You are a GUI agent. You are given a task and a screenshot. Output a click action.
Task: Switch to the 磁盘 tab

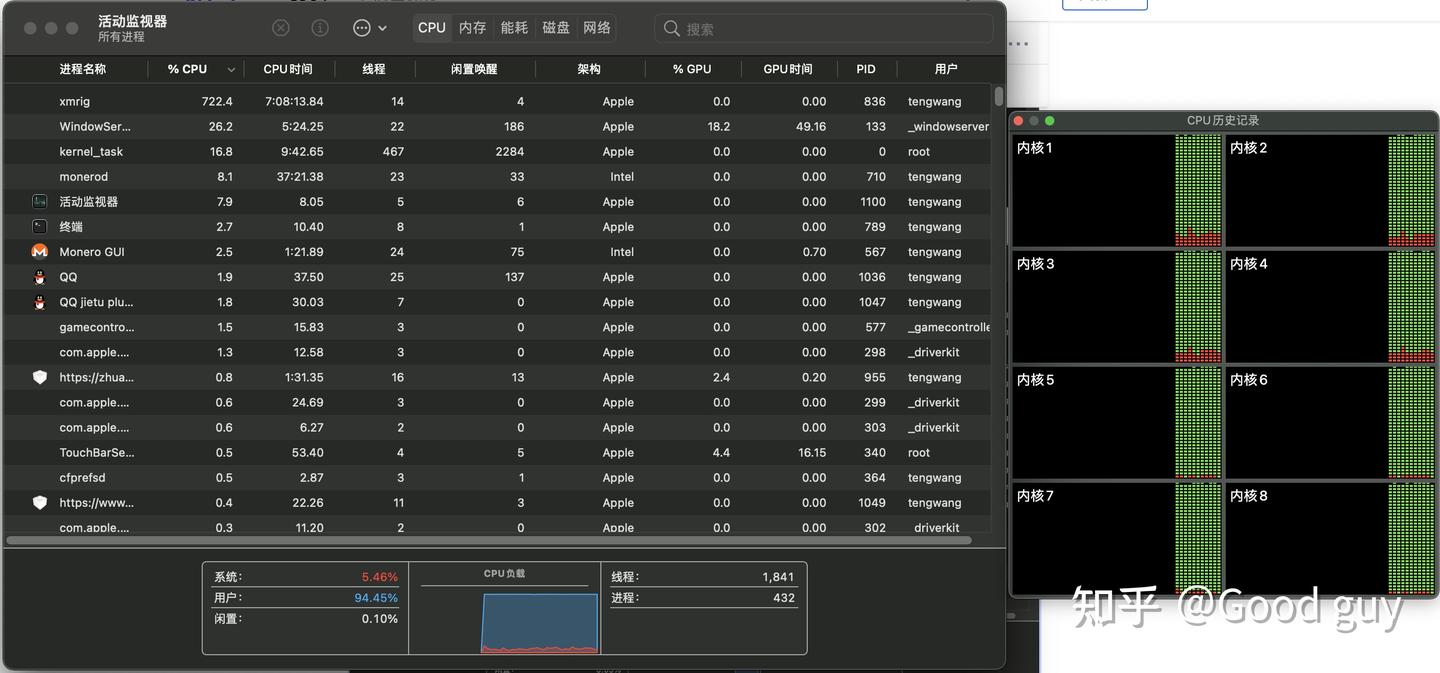[x=556, y=28]
